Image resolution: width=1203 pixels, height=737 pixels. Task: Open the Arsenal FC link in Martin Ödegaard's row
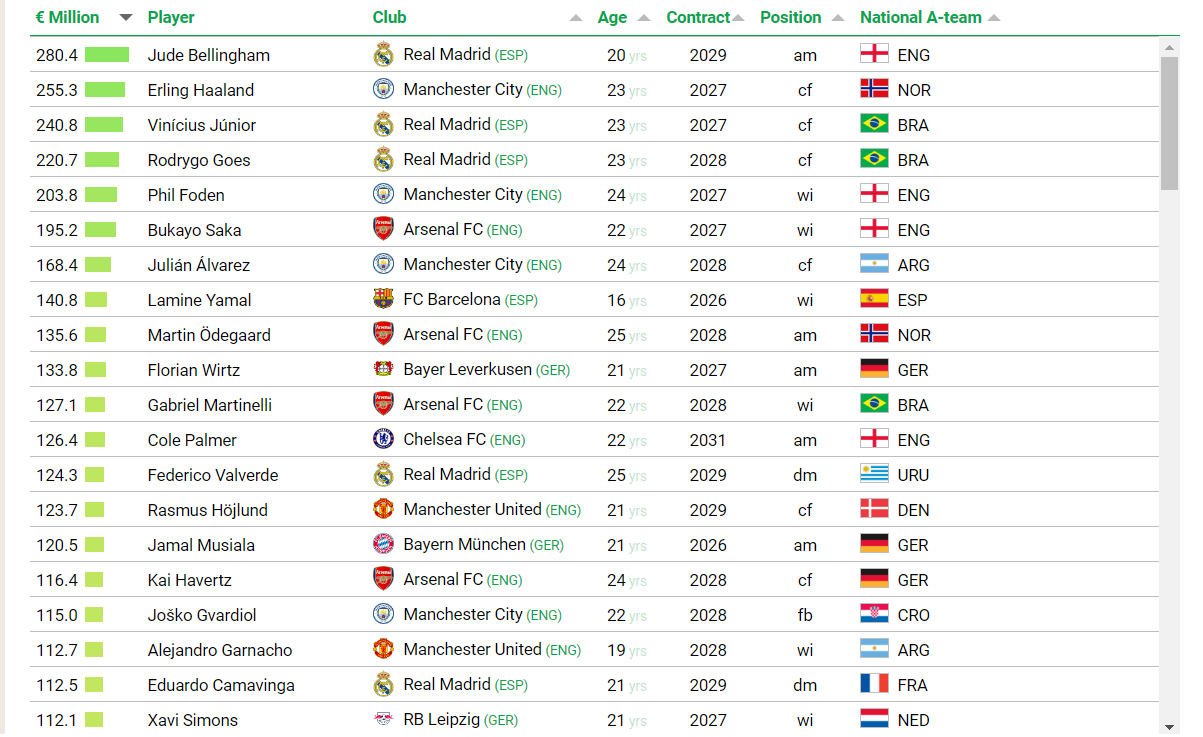[443, 334]
